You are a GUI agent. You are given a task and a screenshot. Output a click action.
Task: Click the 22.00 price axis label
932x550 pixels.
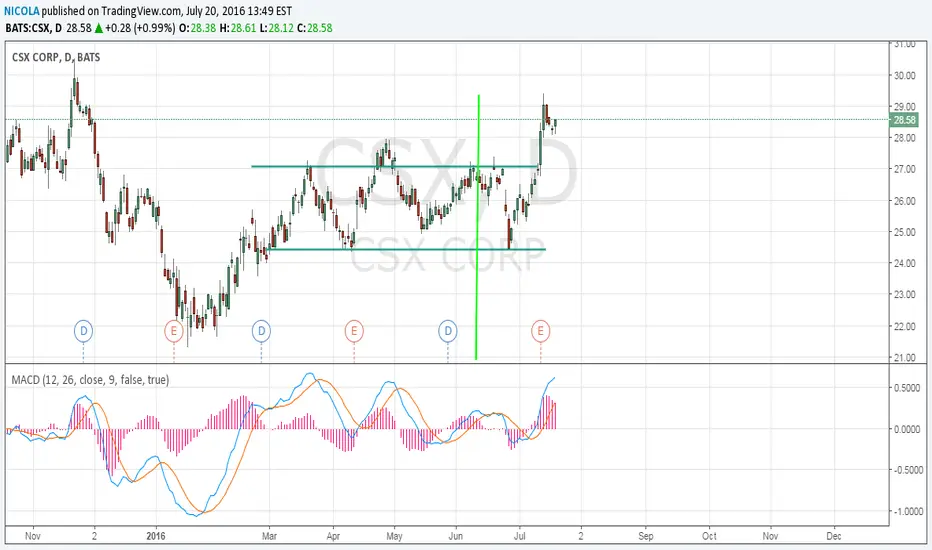click(x=905, y=326)
